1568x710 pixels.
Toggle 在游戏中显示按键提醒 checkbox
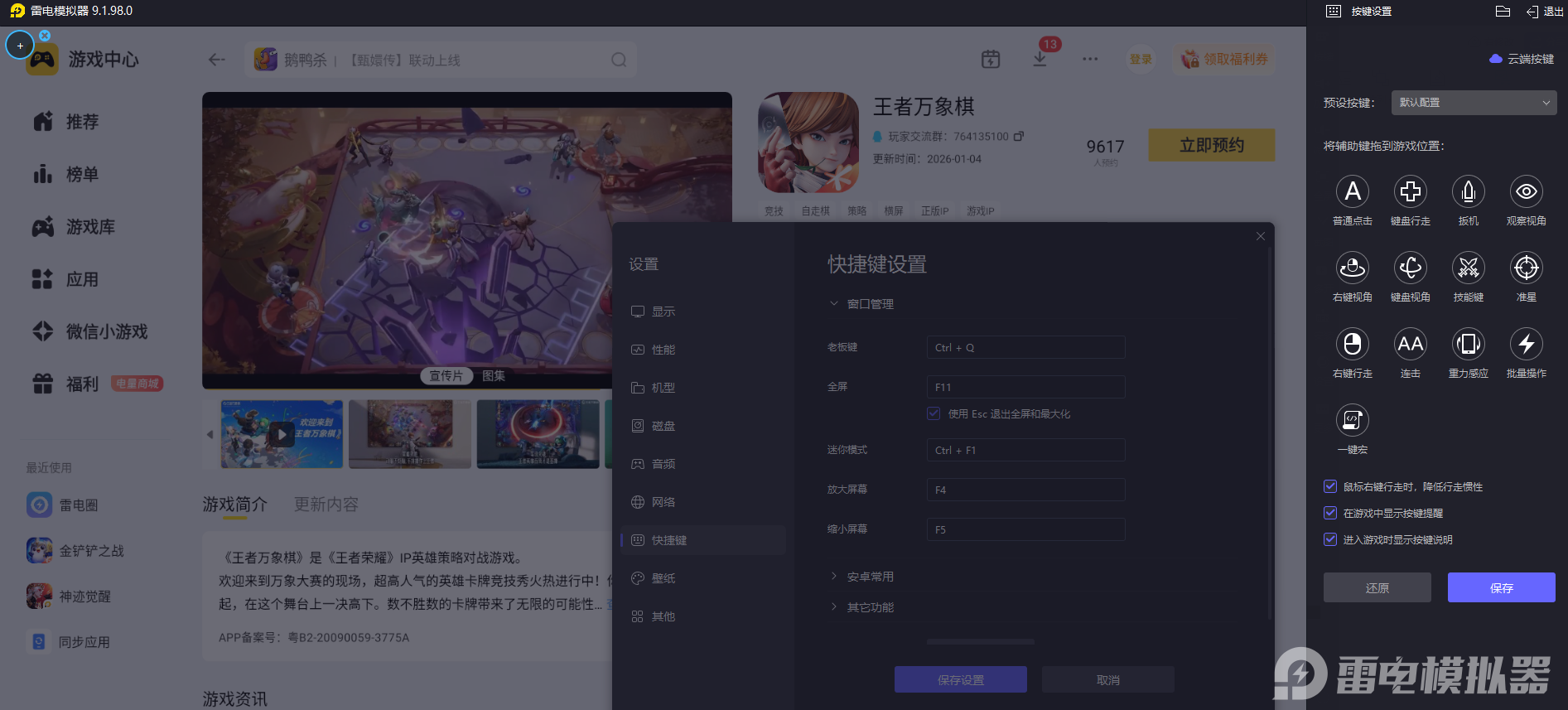[1330, 513]
